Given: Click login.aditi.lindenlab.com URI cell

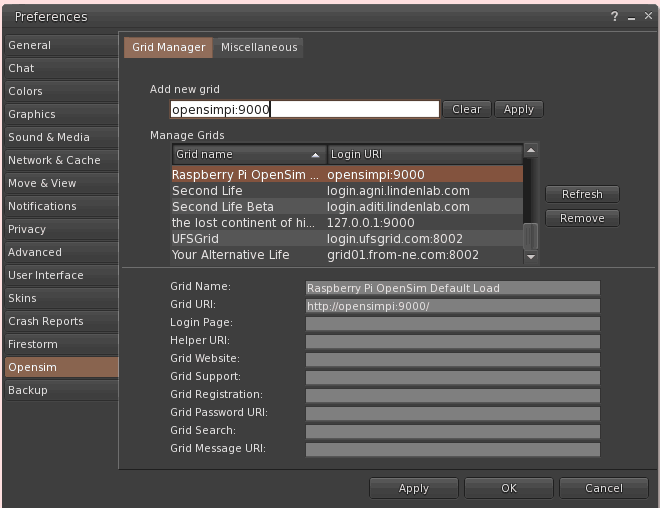Looking at the screenshot, I should (x=398, y=207).
